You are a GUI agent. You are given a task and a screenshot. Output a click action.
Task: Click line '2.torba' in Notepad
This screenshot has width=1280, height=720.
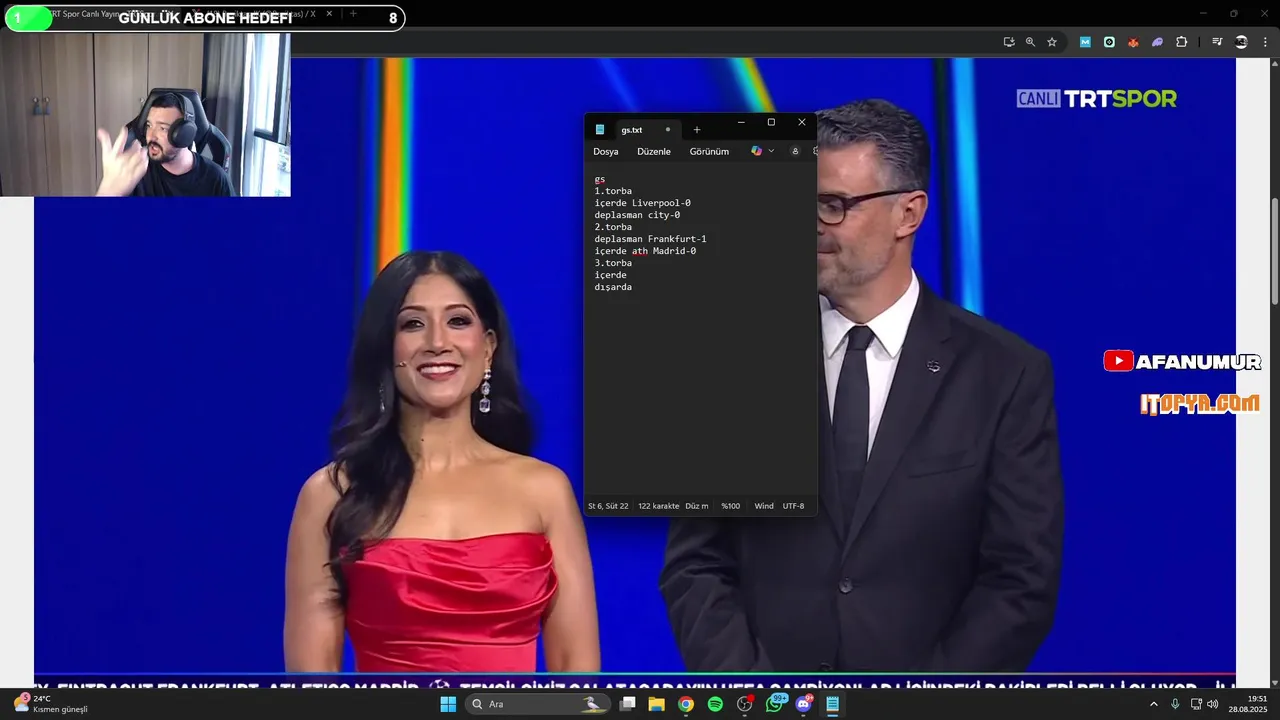[x=613, y=227]
